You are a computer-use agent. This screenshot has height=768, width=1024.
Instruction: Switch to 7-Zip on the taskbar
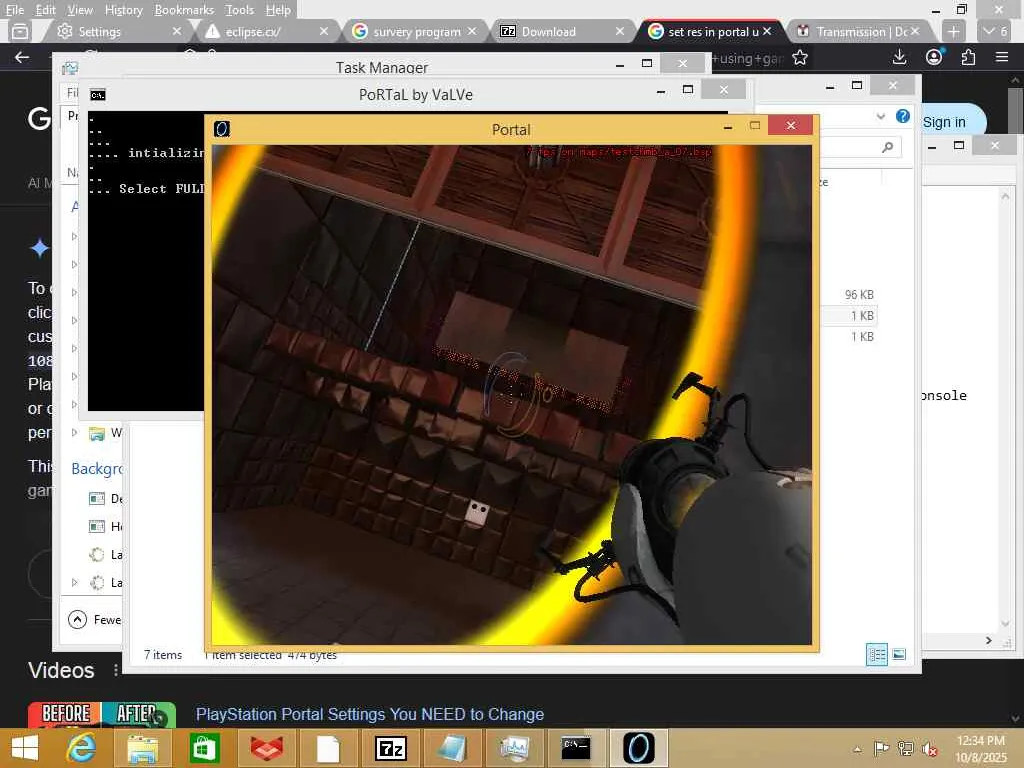tap(390, 748)
